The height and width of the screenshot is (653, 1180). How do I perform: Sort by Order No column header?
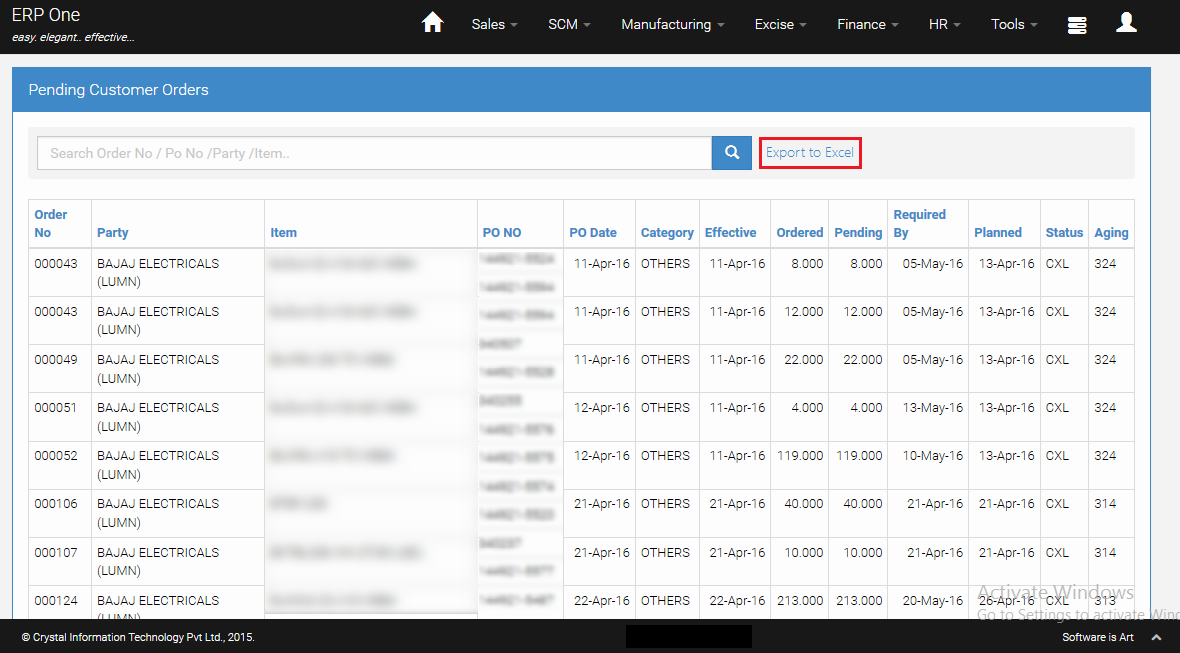pos(50,223)
